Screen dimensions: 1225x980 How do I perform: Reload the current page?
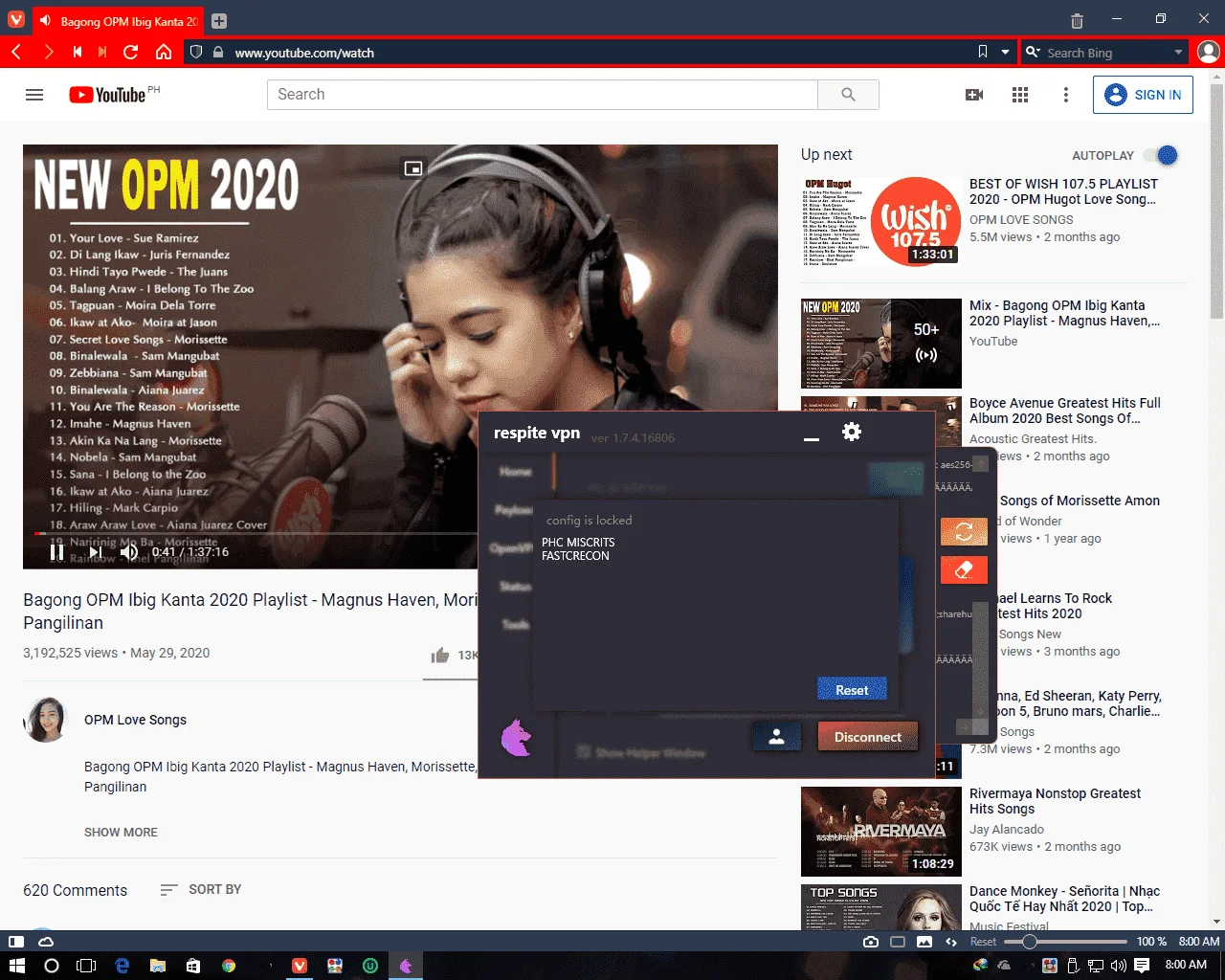(x=131, y=52)
